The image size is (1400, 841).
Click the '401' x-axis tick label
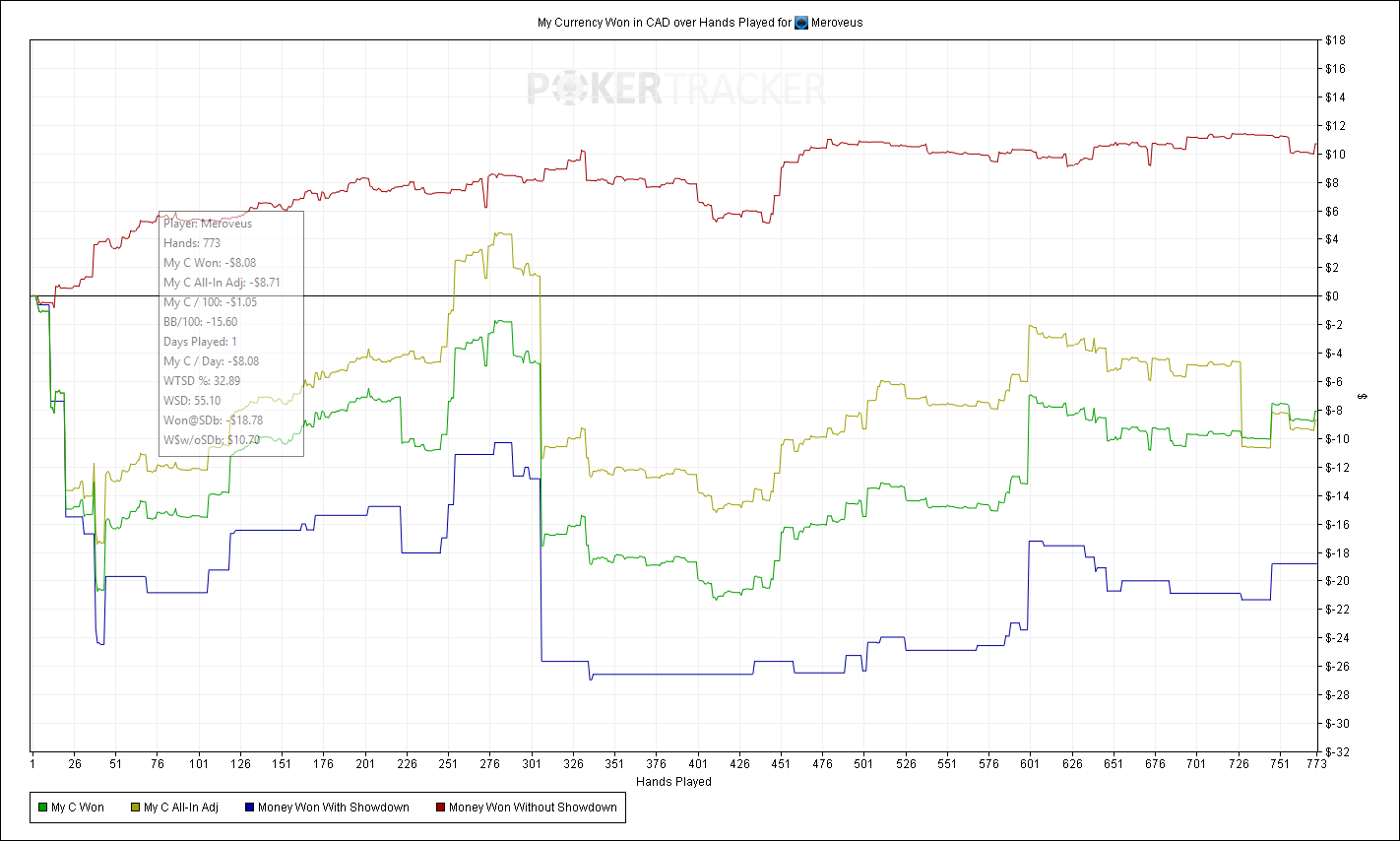pos(698,763)
